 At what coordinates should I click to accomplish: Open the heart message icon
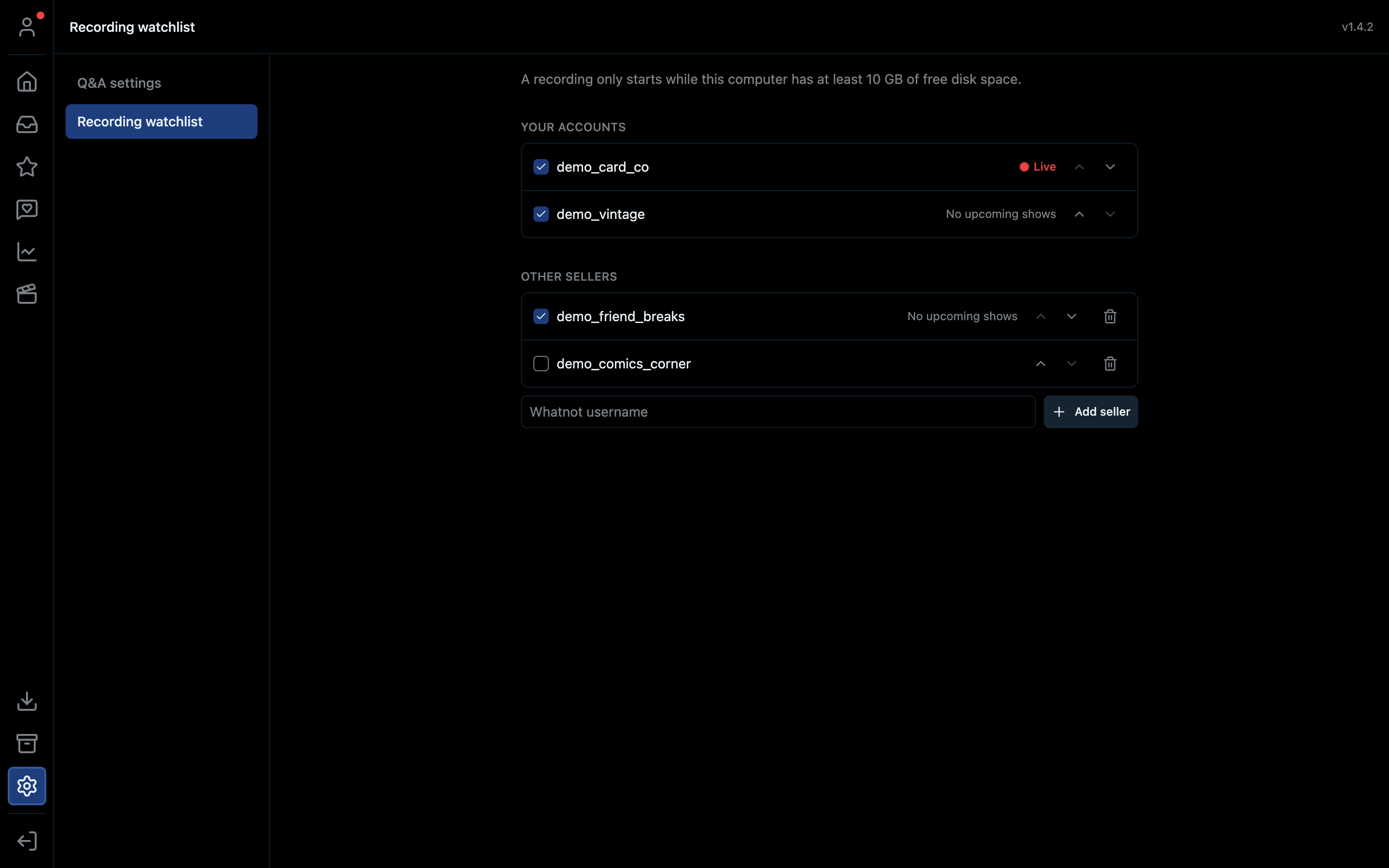click(27, 210)
